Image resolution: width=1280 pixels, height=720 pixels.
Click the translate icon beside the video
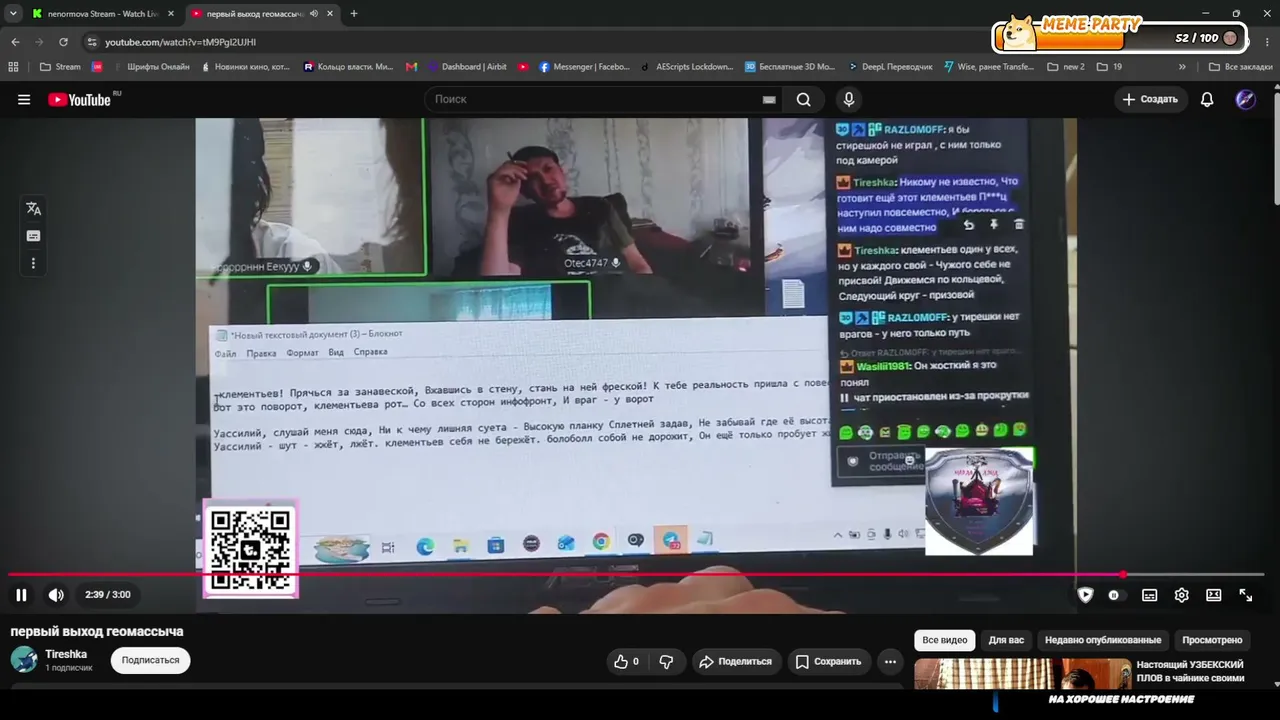33,208
